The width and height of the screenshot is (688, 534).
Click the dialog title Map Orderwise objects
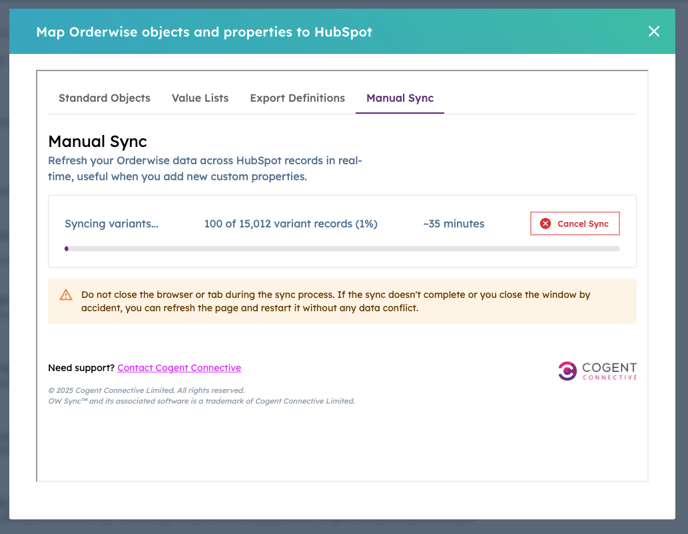204,32
